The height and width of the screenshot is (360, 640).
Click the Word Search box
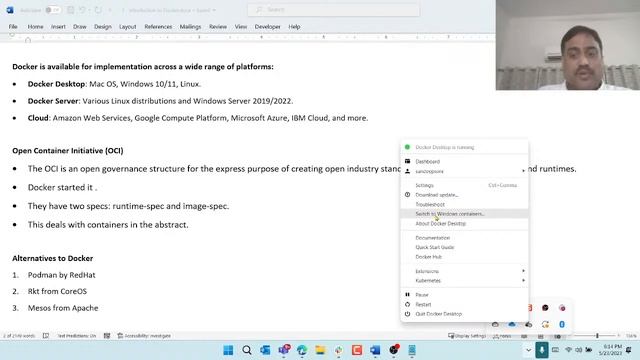coord(333,10)
